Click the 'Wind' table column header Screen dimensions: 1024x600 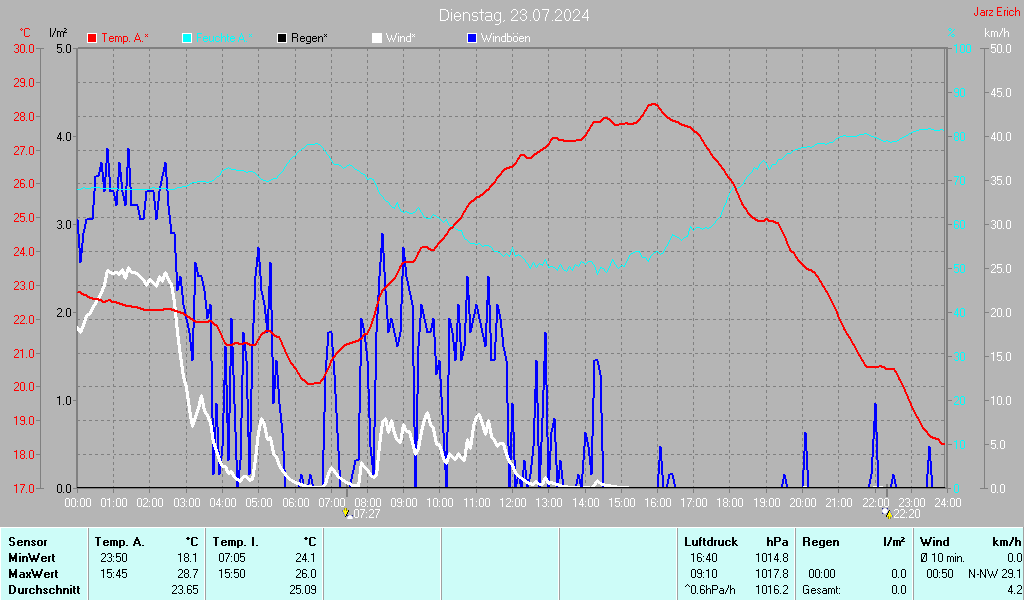tap(935, 542)
